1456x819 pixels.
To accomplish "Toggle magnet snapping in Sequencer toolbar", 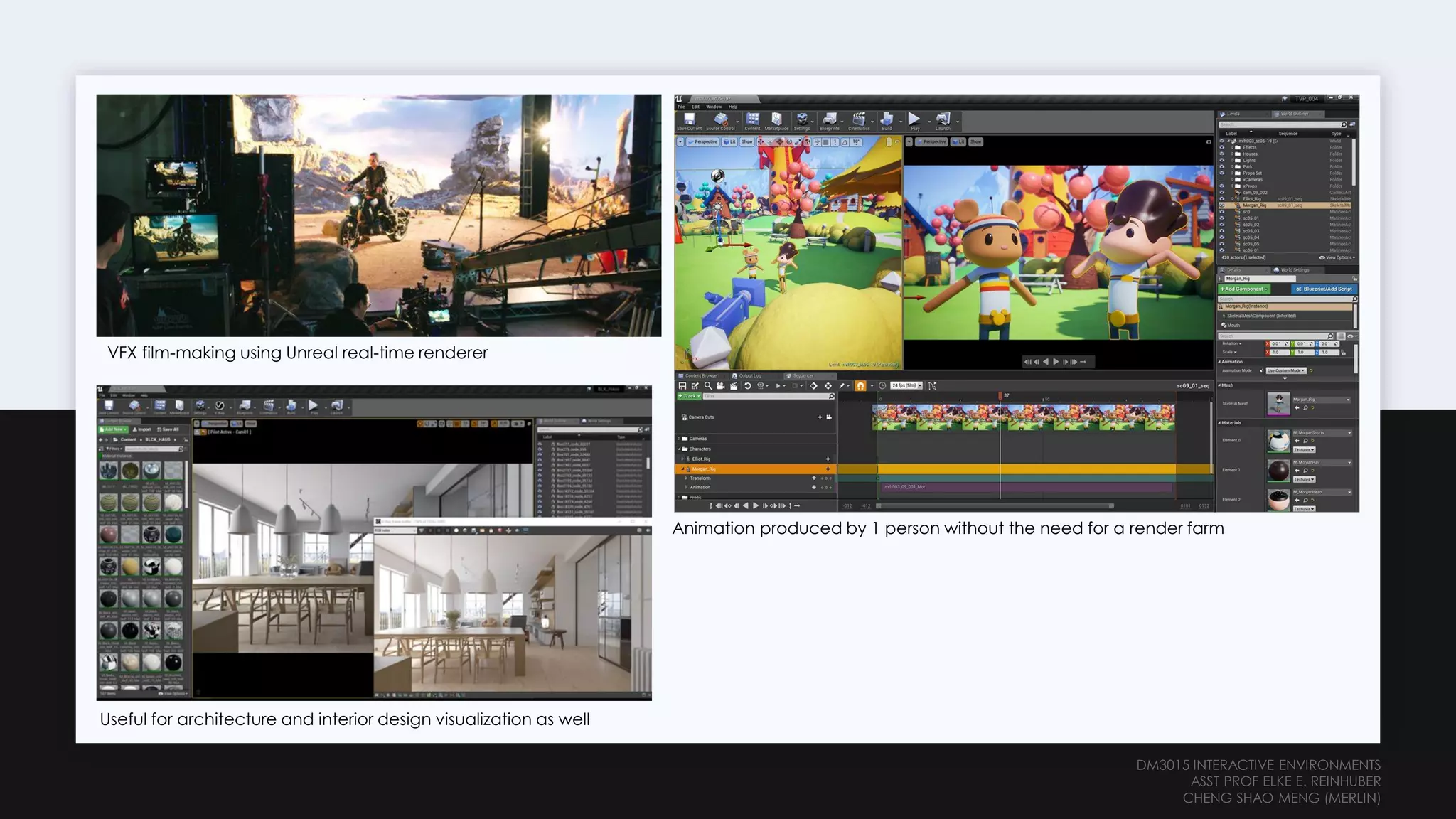I will coord(860,385).
